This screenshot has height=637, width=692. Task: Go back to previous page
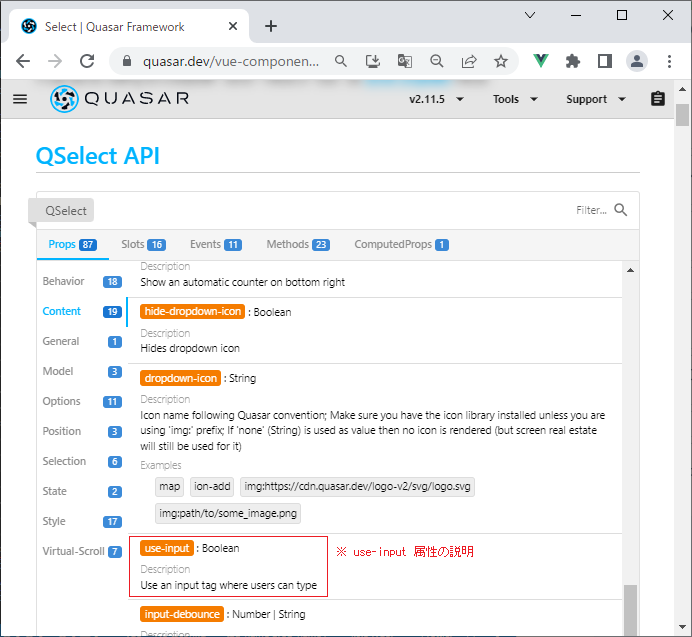coord(23,61)
